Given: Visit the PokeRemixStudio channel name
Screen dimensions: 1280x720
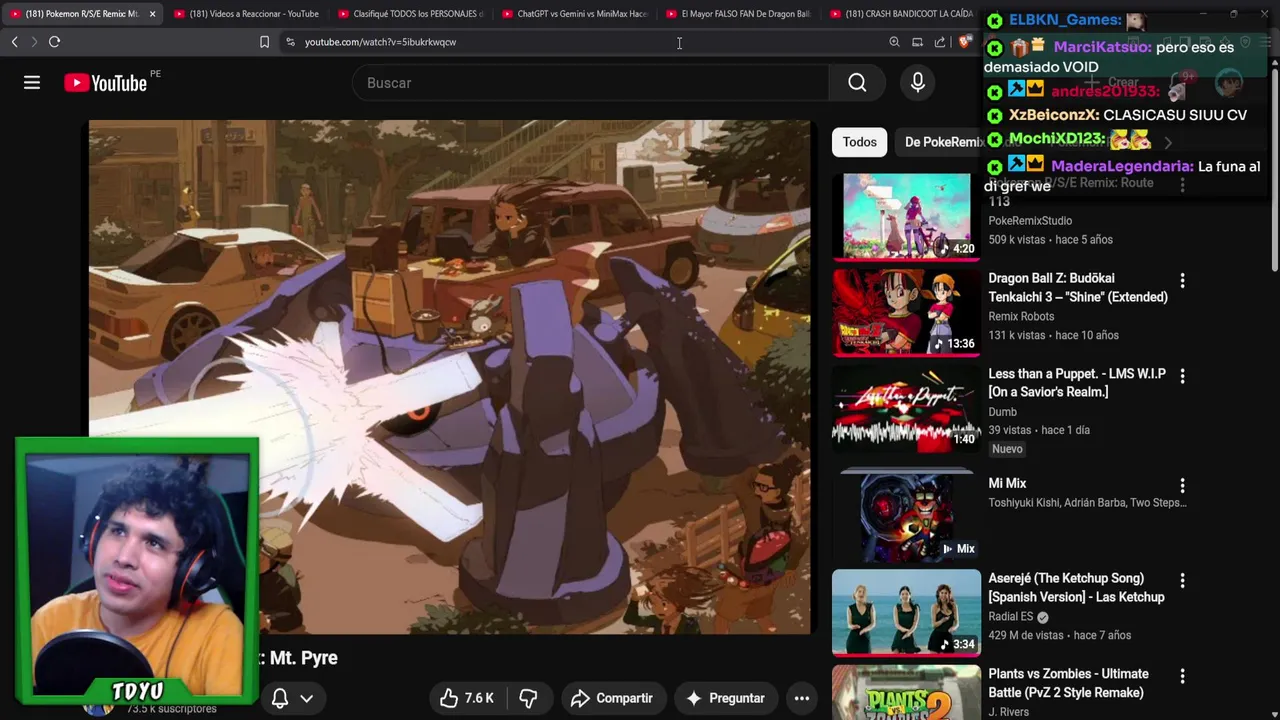Looking at the screenshot, I should 1030,221.
